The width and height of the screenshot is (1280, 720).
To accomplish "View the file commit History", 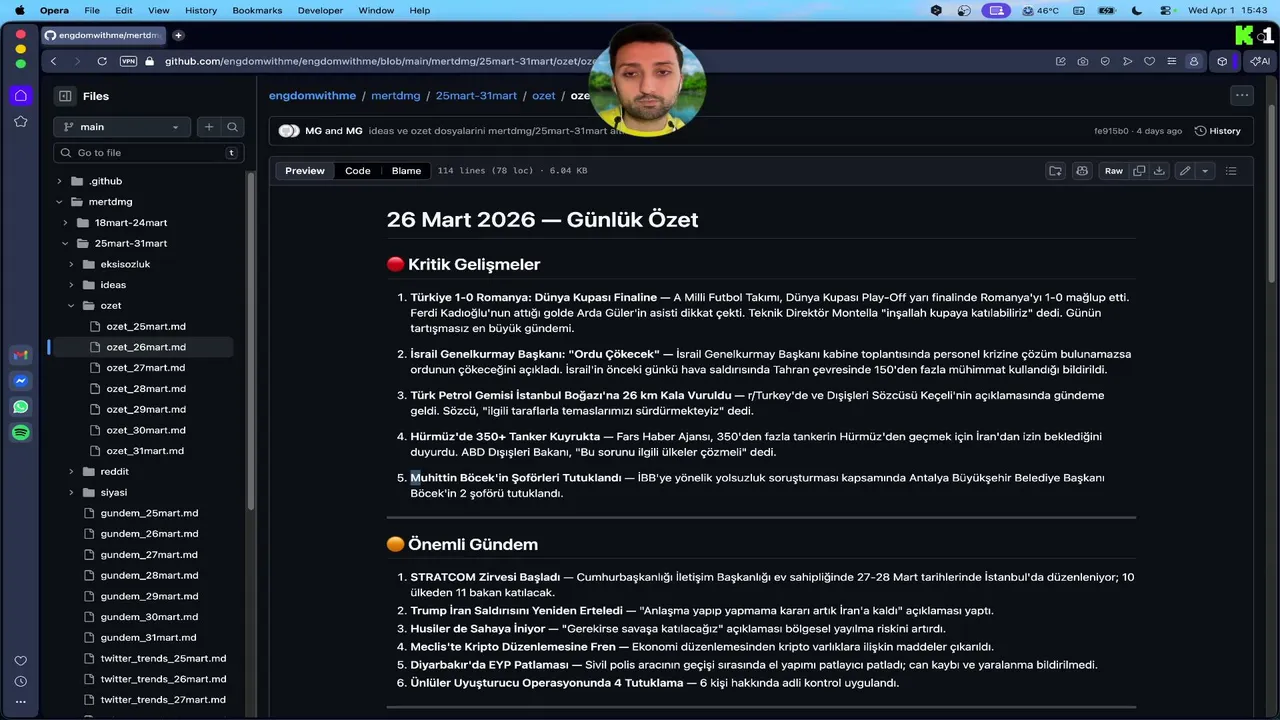I will (1218, 131).
